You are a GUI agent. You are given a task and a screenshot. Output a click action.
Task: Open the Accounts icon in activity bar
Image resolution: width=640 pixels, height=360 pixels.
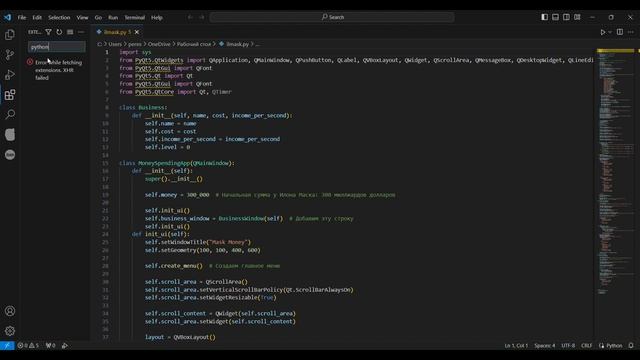pyautogui.click(x=10, y=311)
